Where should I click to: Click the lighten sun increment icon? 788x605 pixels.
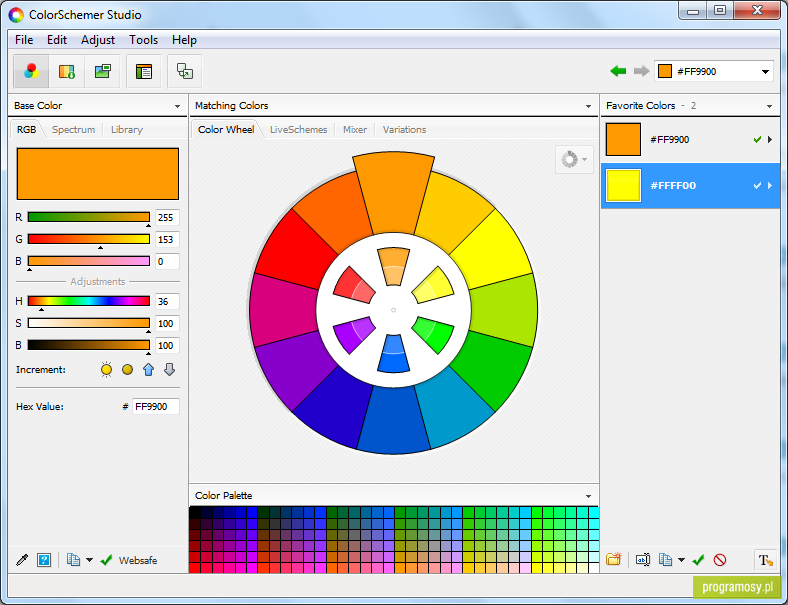coord(106,370)
